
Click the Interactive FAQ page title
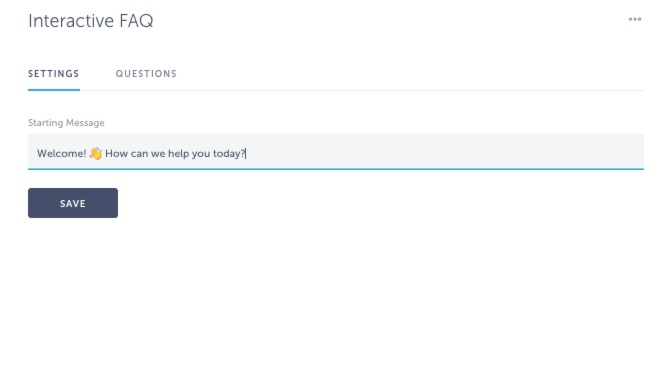(x=91, y=21)
